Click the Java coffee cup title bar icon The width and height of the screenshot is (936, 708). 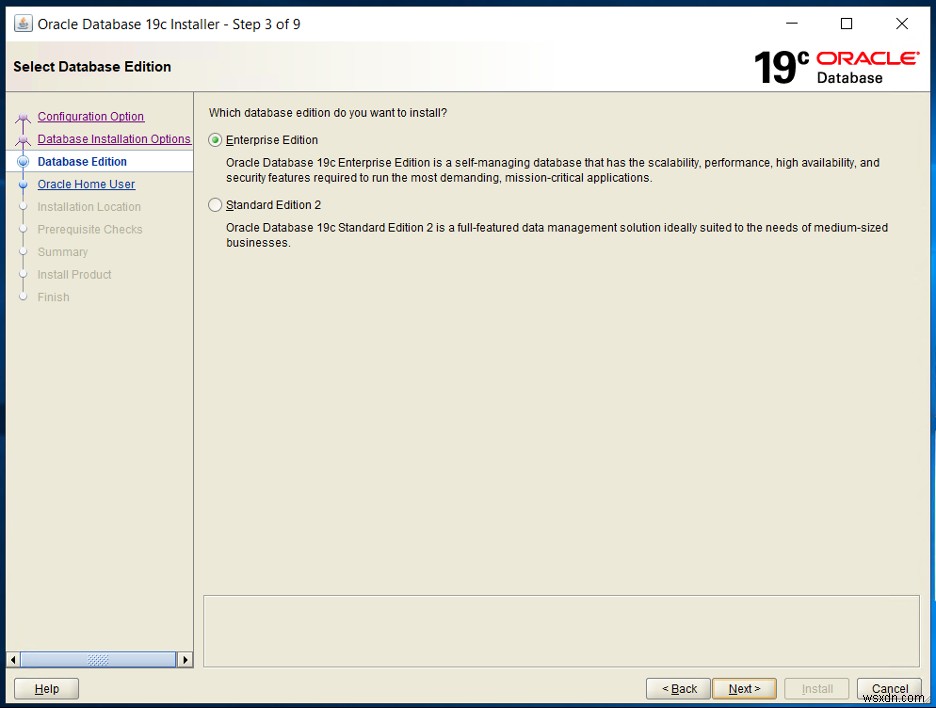(22, 23)
